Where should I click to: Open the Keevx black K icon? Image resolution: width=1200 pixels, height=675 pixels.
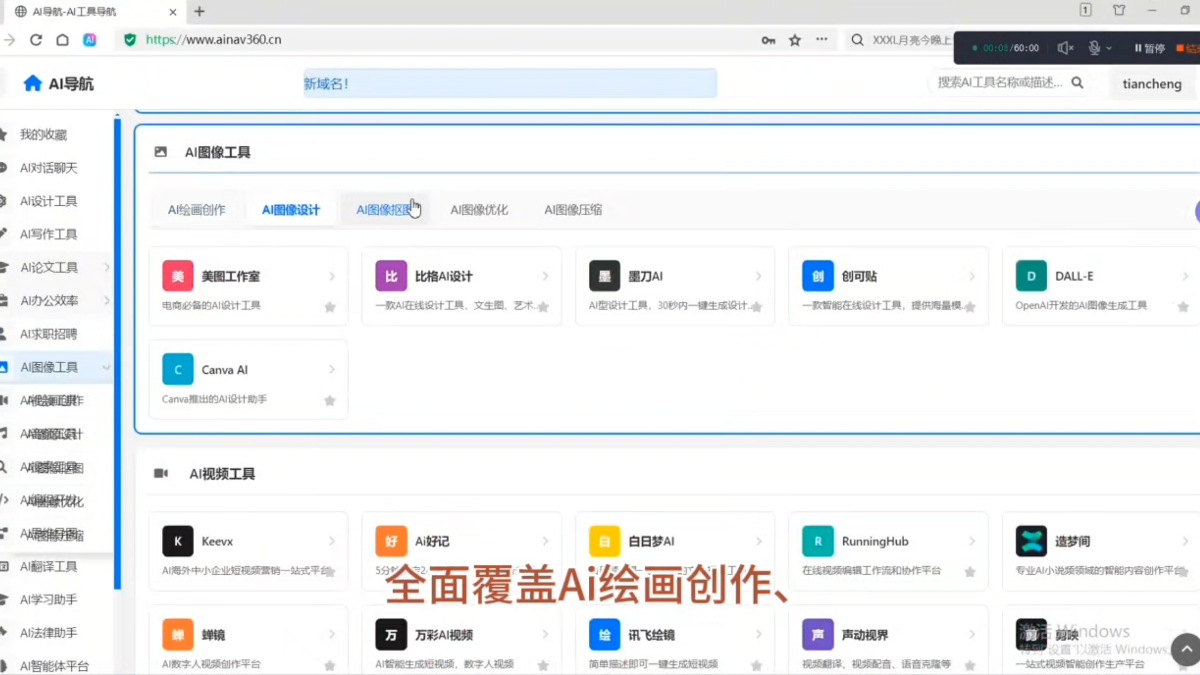point(177,541)
